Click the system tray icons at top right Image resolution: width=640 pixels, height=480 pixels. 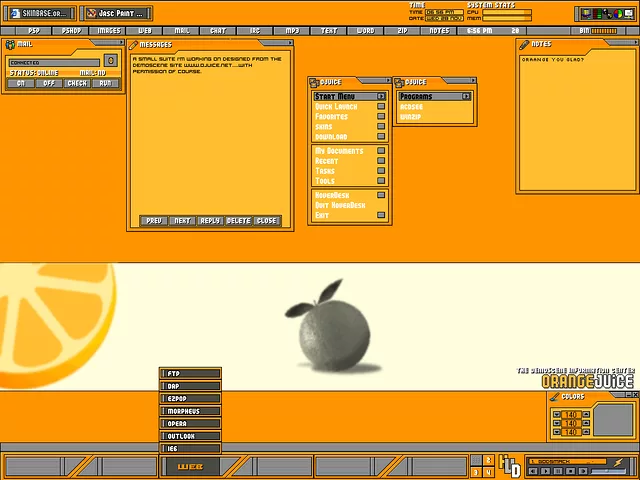[x=604, y=14]
